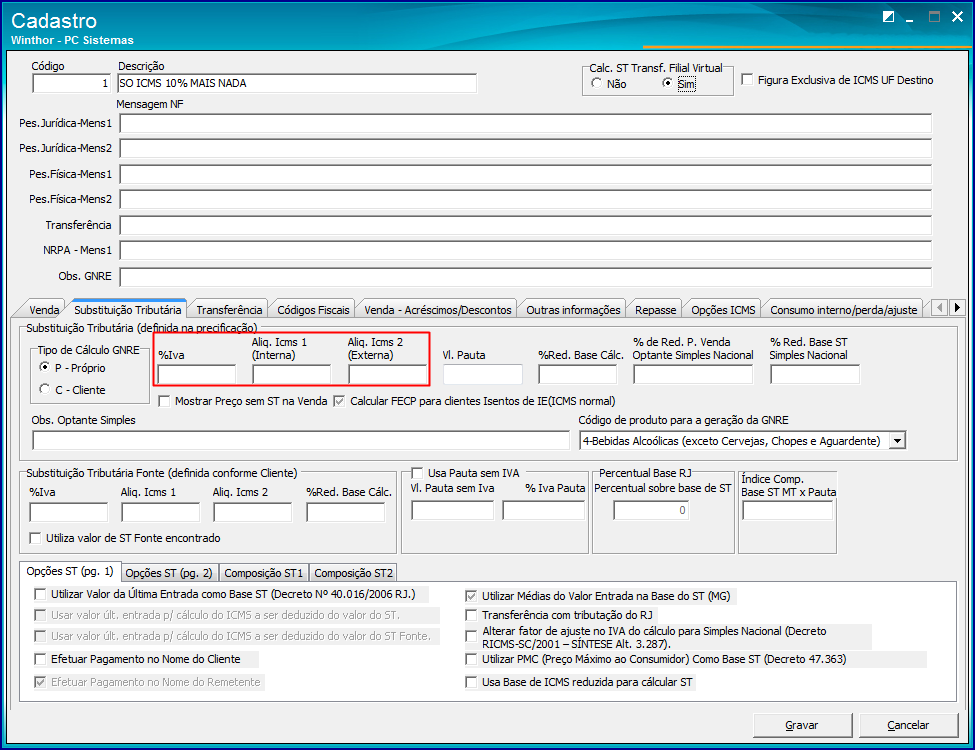Choose P - Próprio for Tipo de Cálculo GNRE
This screenshot has width=975, height=750.
pyautogui.click(x=44, y=367)
